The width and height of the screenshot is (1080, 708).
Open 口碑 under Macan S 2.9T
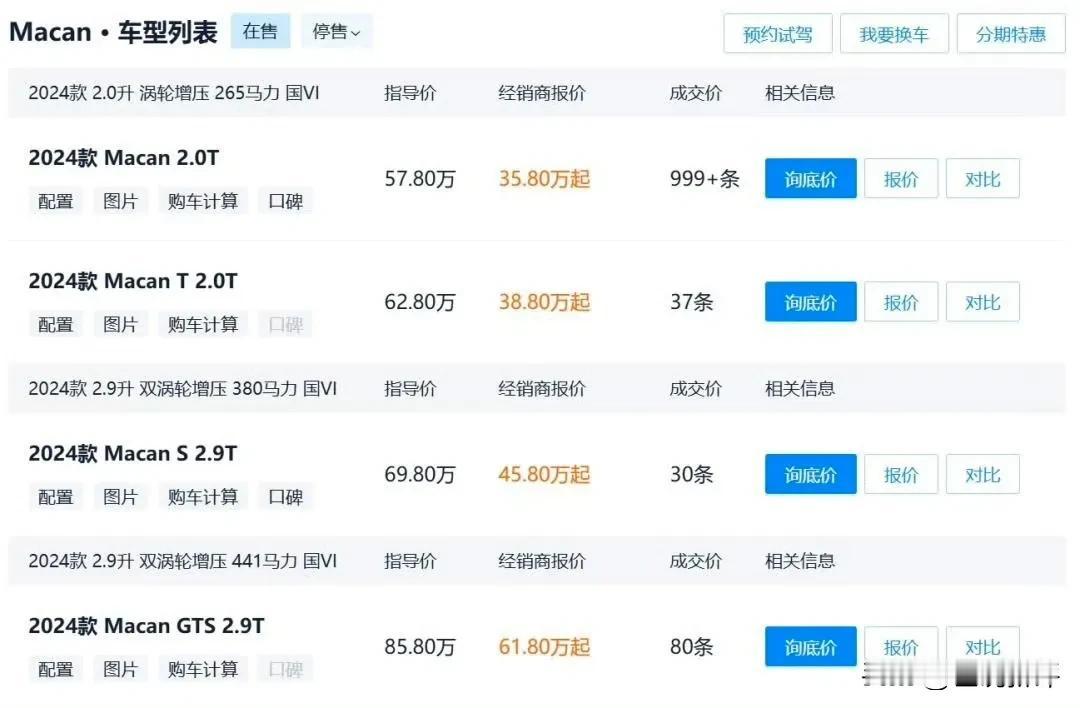pos(285,497)
